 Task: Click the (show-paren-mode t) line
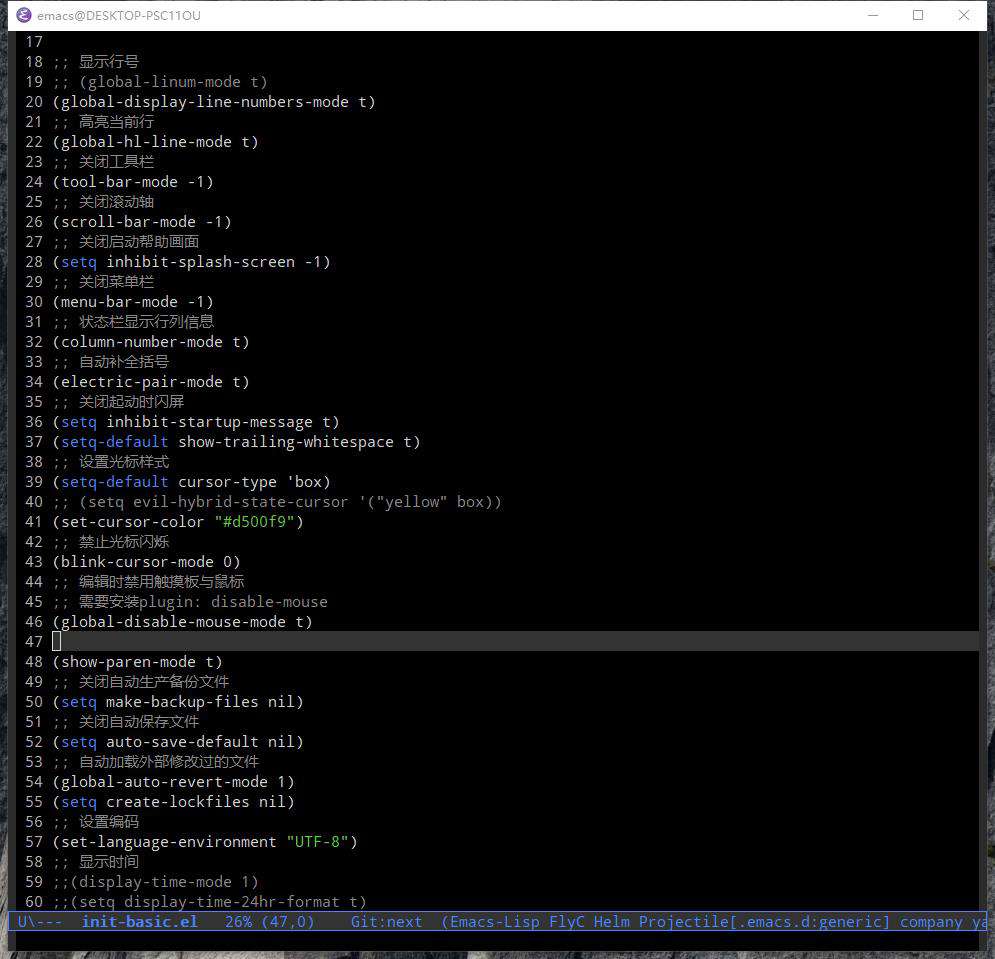[x=138, y=662]
